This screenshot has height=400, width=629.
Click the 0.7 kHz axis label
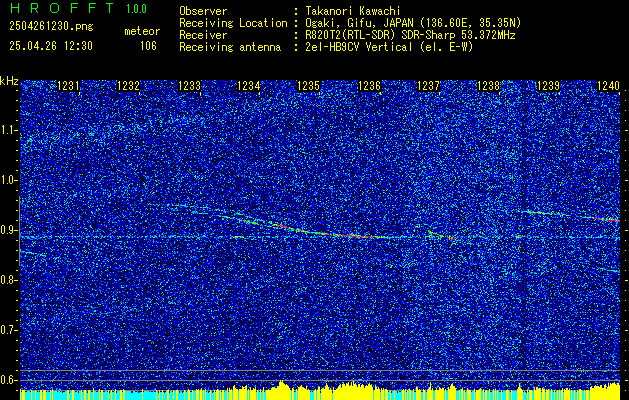point(8,330)
